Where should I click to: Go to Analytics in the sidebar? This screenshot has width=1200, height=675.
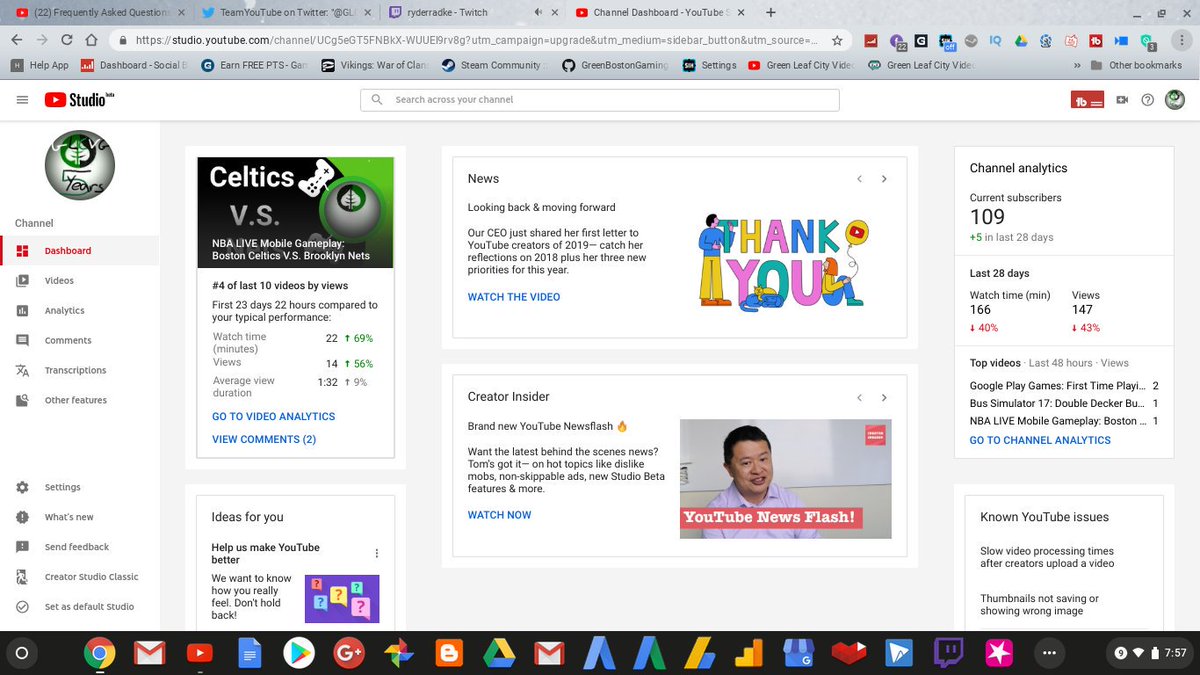click(x=79, y=311)
